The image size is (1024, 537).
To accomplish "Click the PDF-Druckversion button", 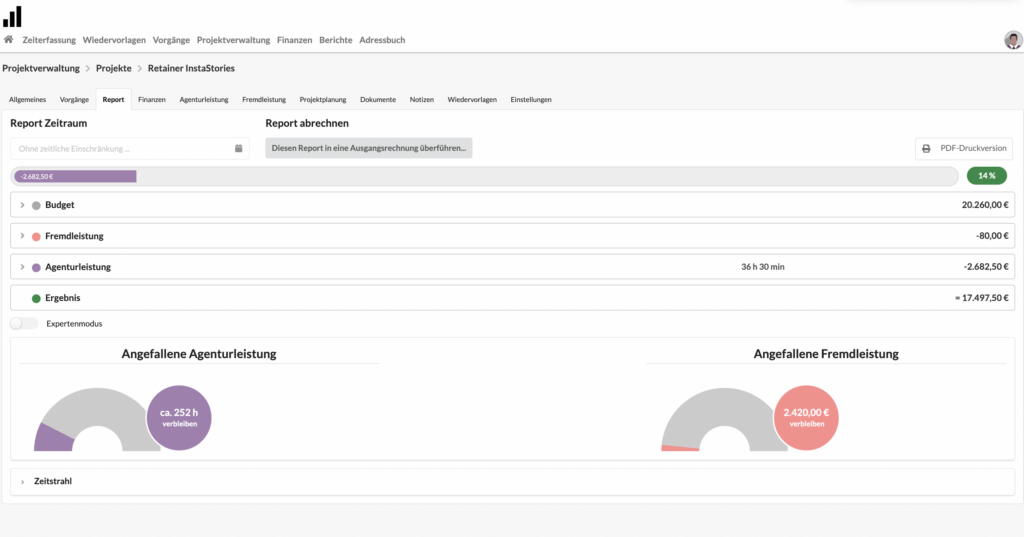I will 964,148.
